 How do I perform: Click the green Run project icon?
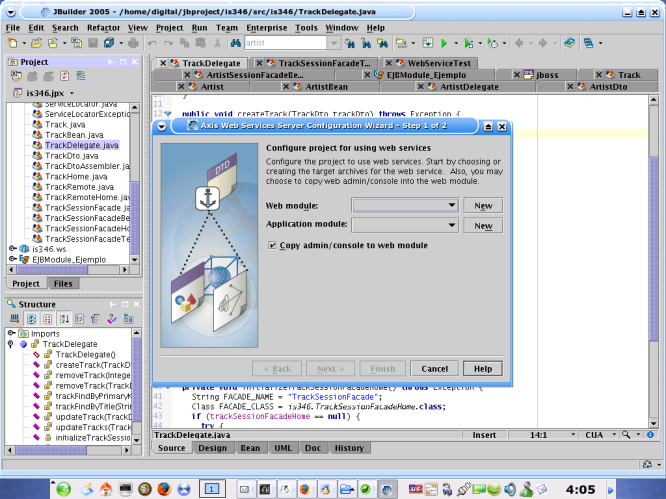(443, 44)
